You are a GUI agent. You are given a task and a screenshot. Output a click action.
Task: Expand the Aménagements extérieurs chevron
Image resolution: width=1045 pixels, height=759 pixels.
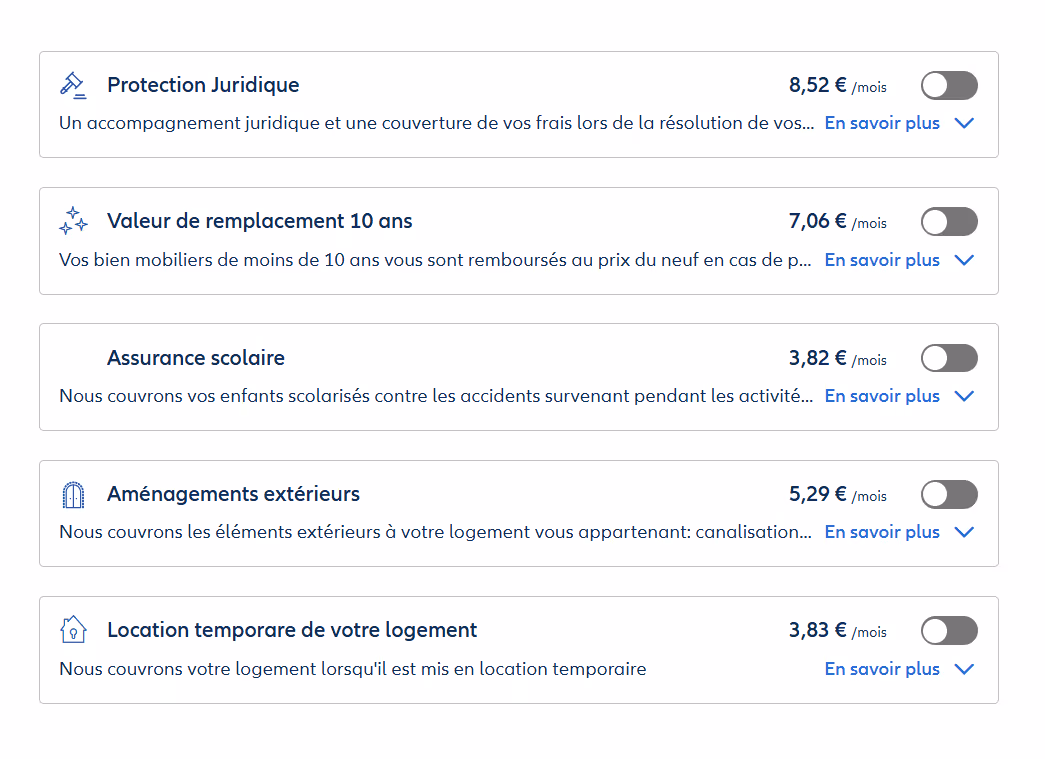click(x=964, y=532)
